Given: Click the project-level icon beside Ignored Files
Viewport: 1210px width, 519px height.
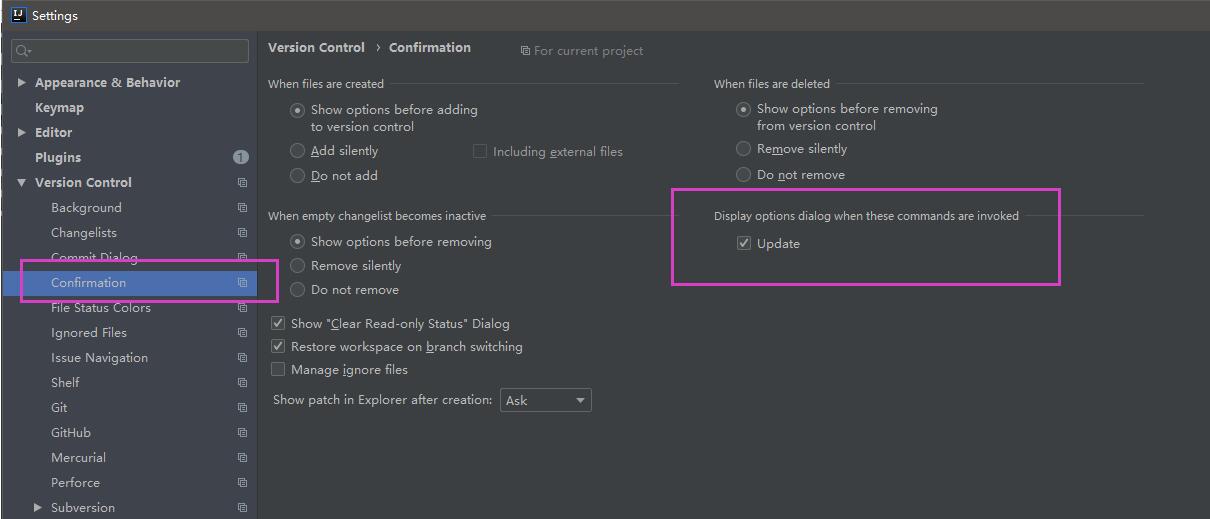Looking at the screenshot, I should [242, 333].
